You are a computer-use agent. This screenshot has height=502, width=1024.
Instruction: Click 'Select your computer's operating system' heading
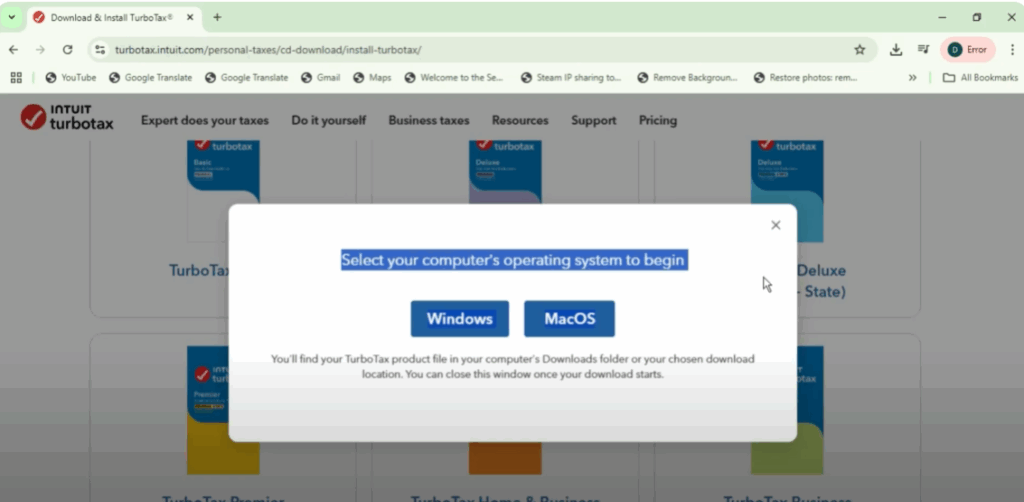pos(513,260)
